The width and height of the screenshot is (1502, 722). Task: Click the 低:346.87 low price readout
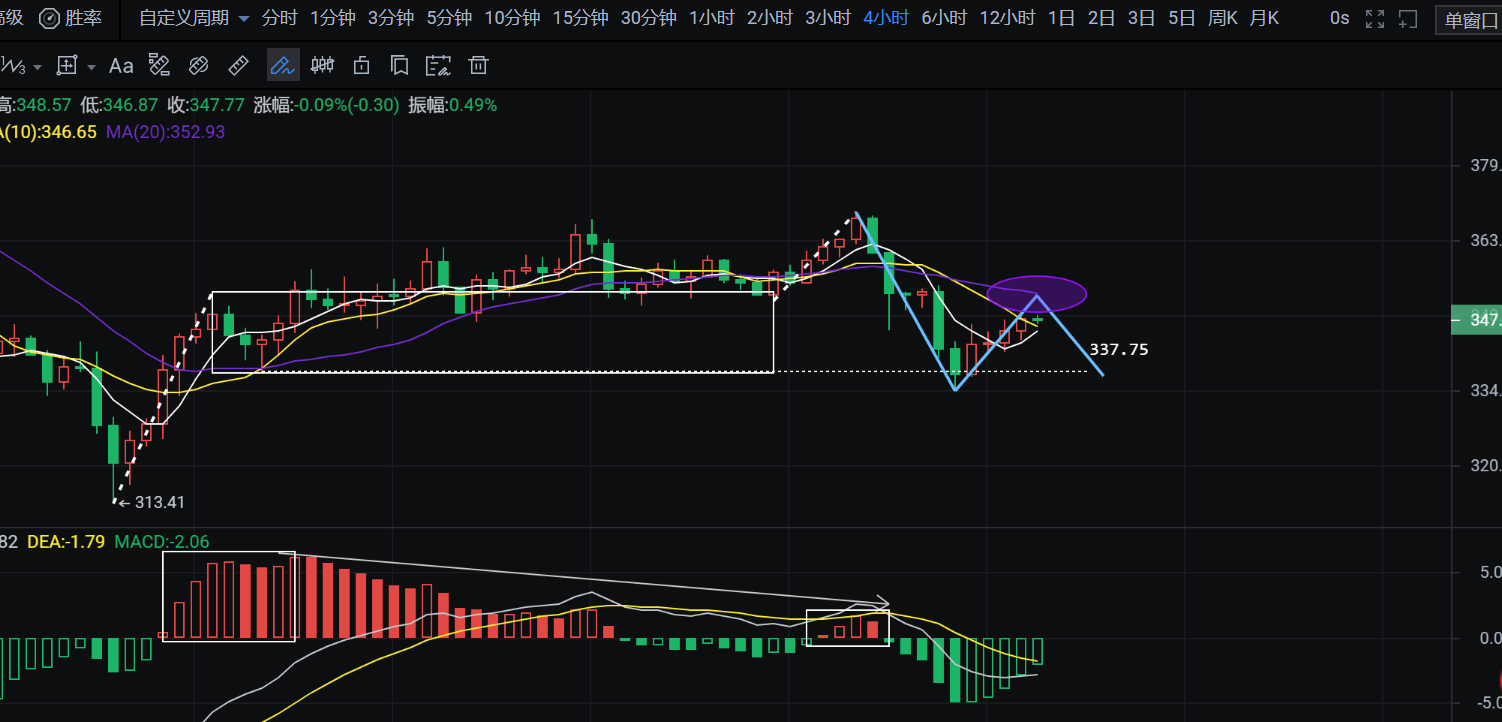click(x=119, y=105)
